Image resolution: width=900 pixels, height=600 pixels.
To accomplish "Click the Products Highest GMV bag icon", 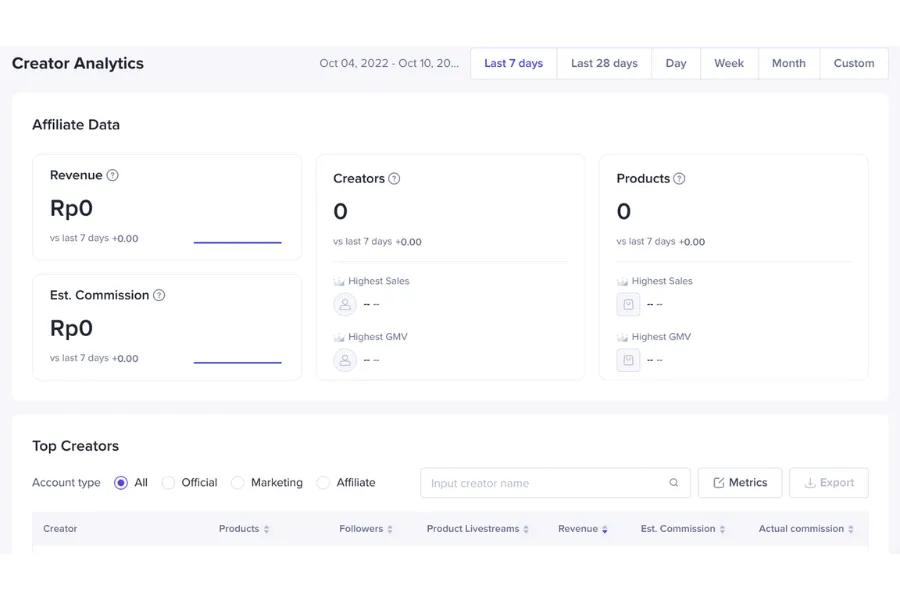I will coord(629,360).
